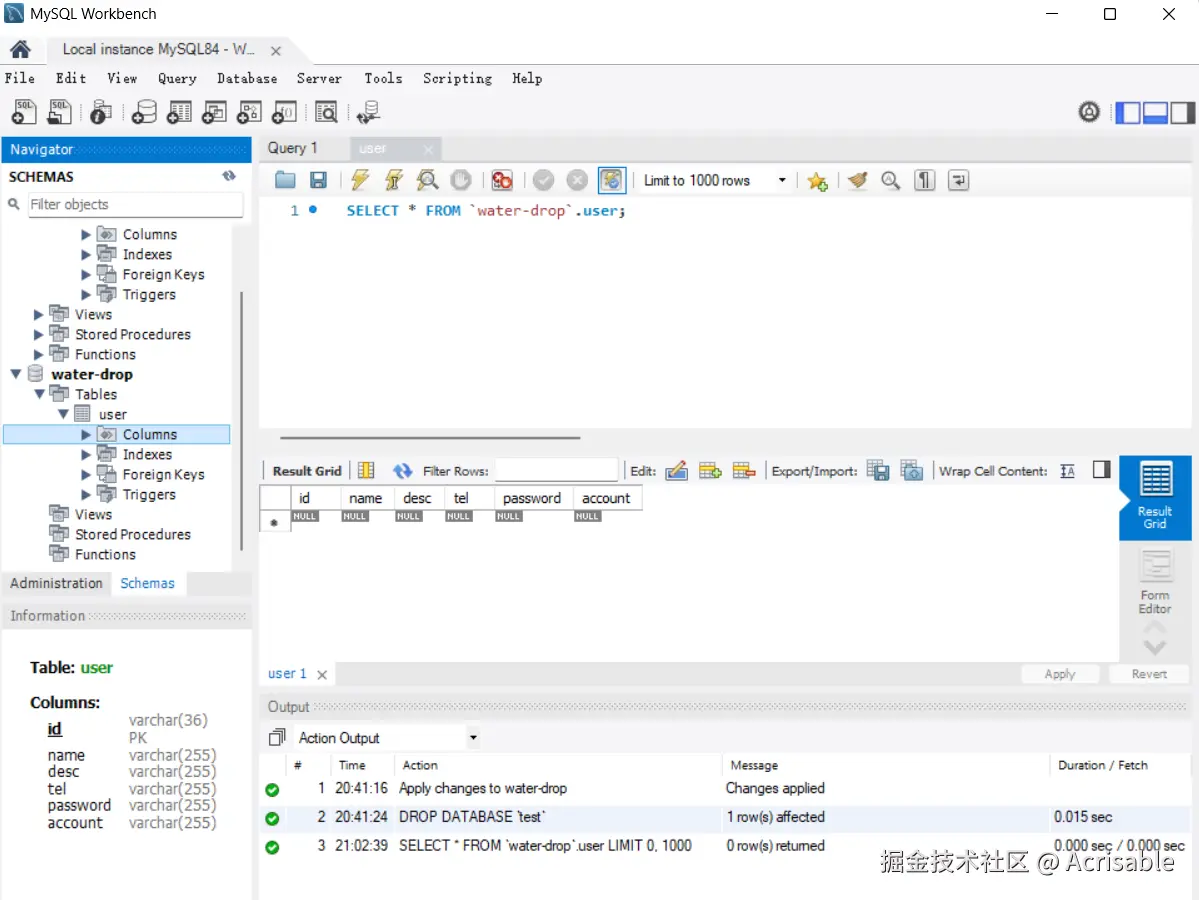Import records from external file icon
1199x900 pixels.
click(911, 471)
